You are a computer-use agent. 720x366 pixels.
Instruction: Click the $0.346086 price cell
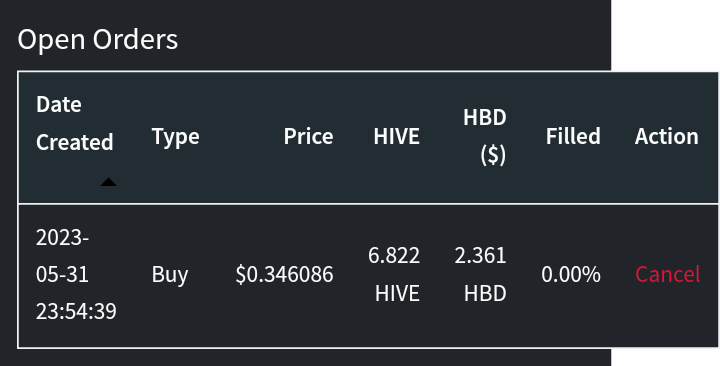coord(284,275)
